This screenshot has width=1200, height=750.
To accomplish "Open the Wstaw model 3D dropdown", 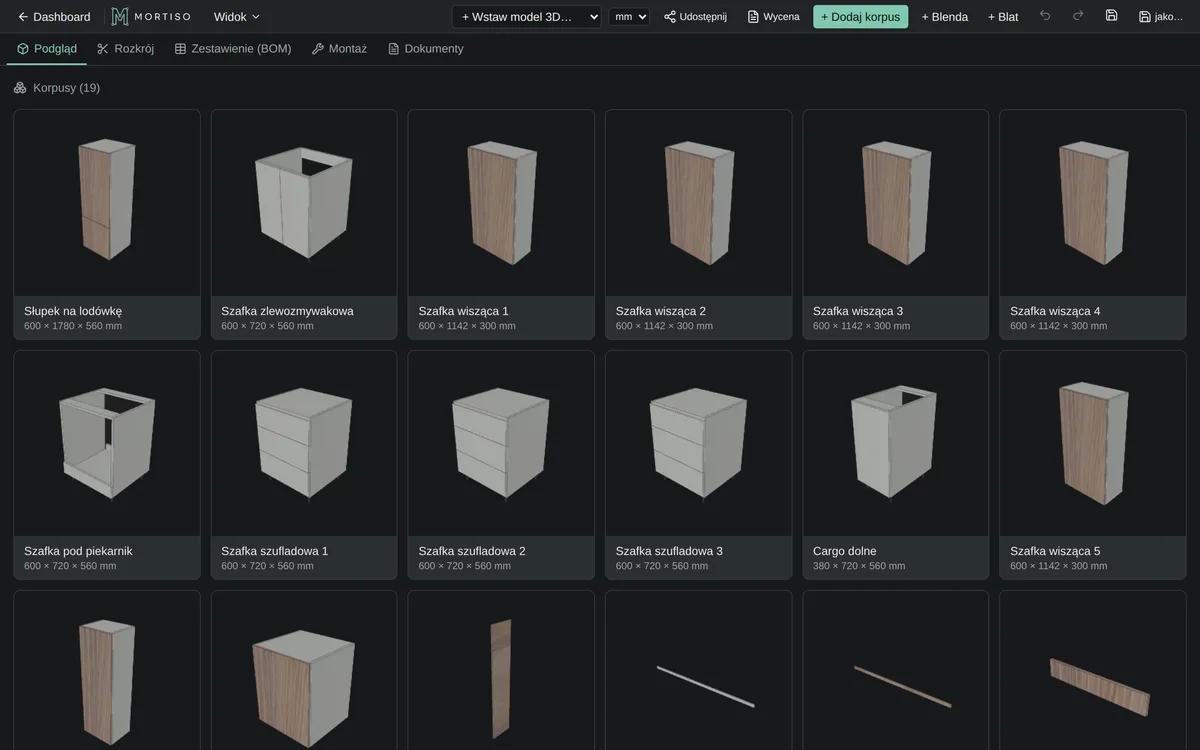I will [526, 17].
